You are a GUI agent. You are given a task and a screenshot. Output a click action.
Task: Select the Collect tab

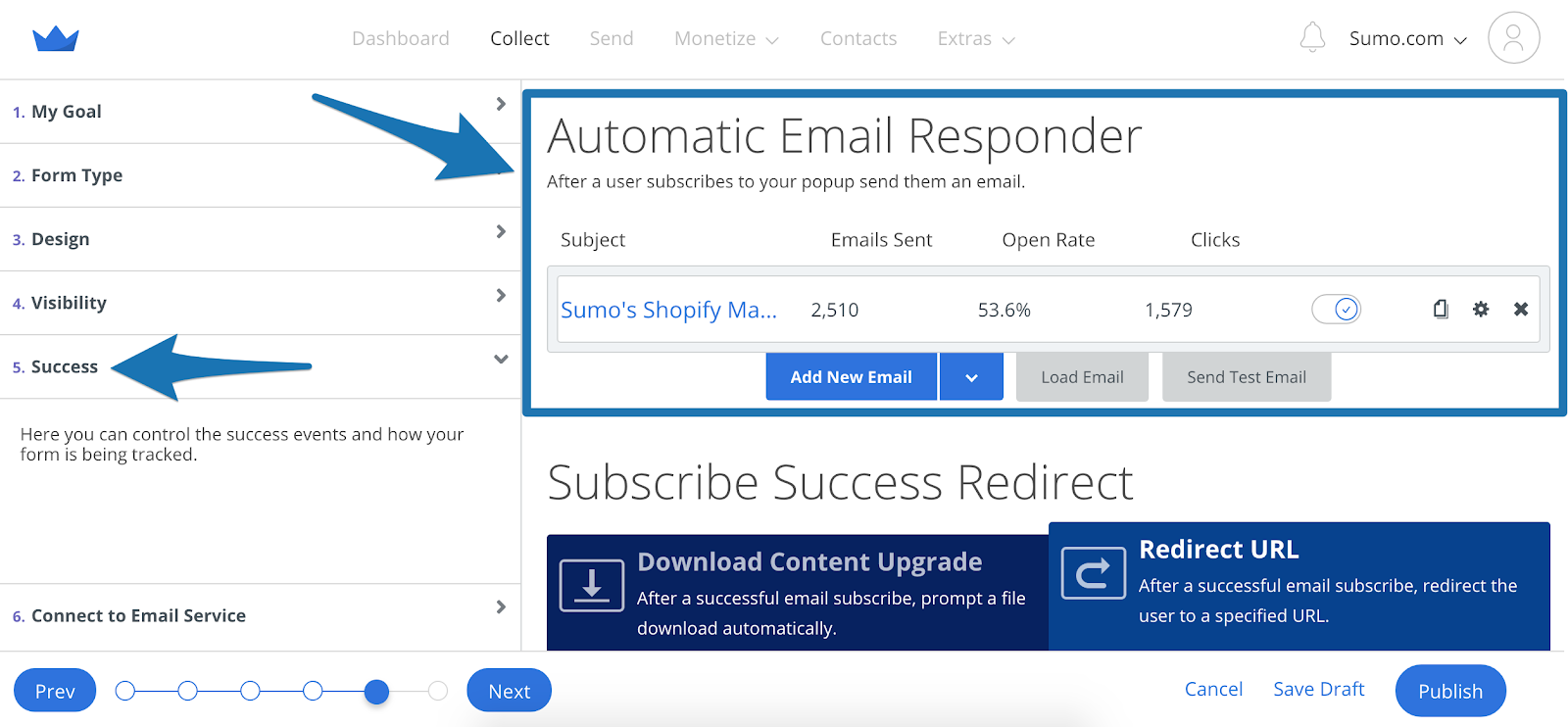pyautogui.click(x=519, y=38)
